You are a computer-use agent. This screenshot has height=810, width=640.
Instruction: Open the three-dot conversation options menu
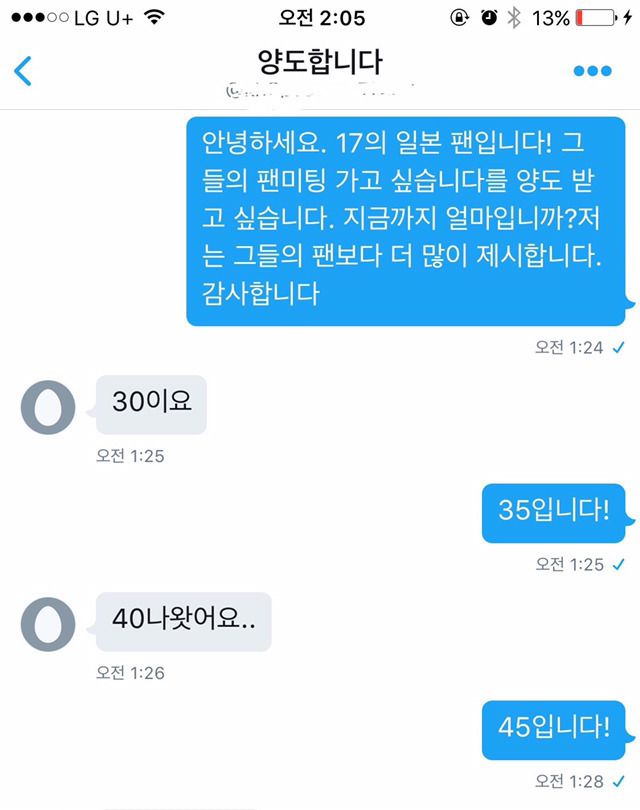(x=592, y=71)
